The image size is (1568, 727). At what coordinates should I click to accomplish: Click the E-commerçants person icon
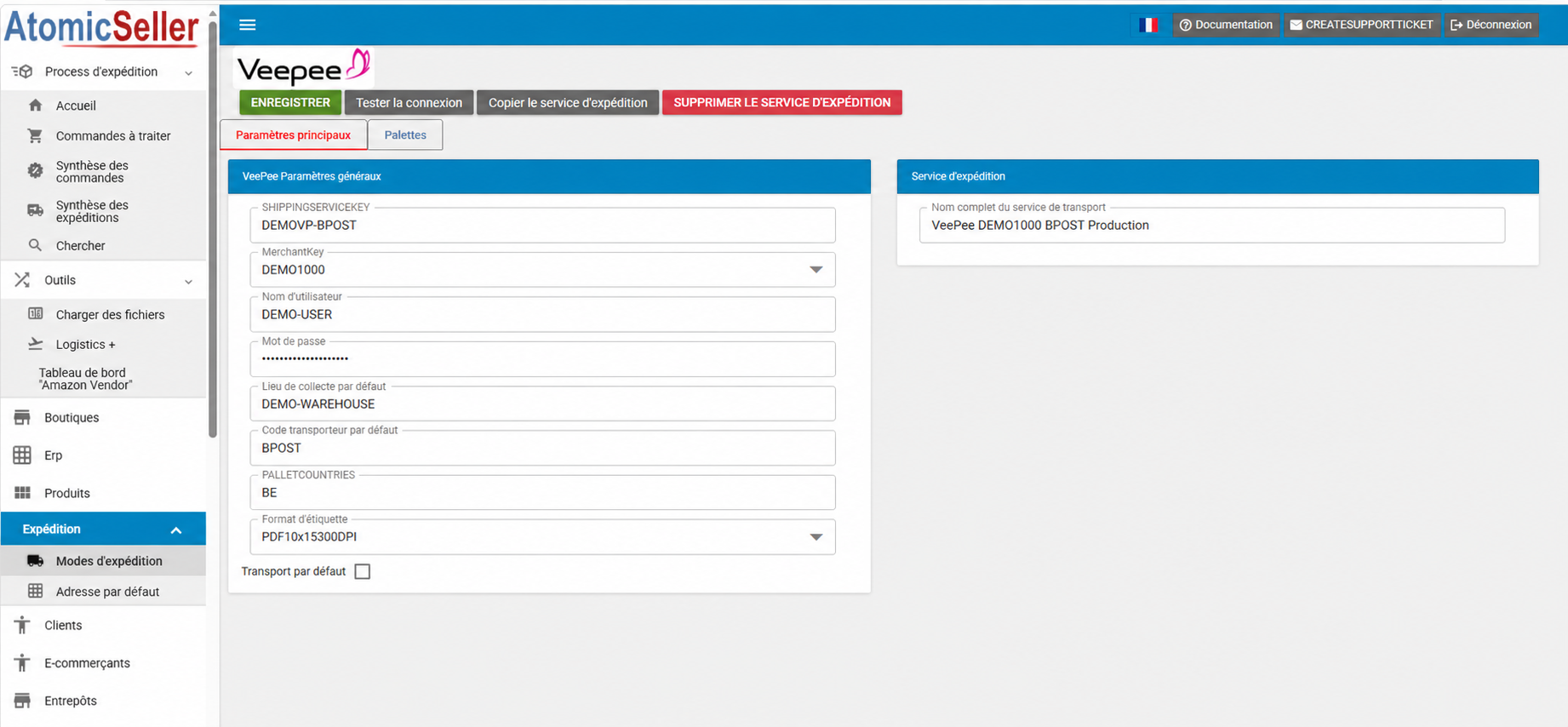22,663
